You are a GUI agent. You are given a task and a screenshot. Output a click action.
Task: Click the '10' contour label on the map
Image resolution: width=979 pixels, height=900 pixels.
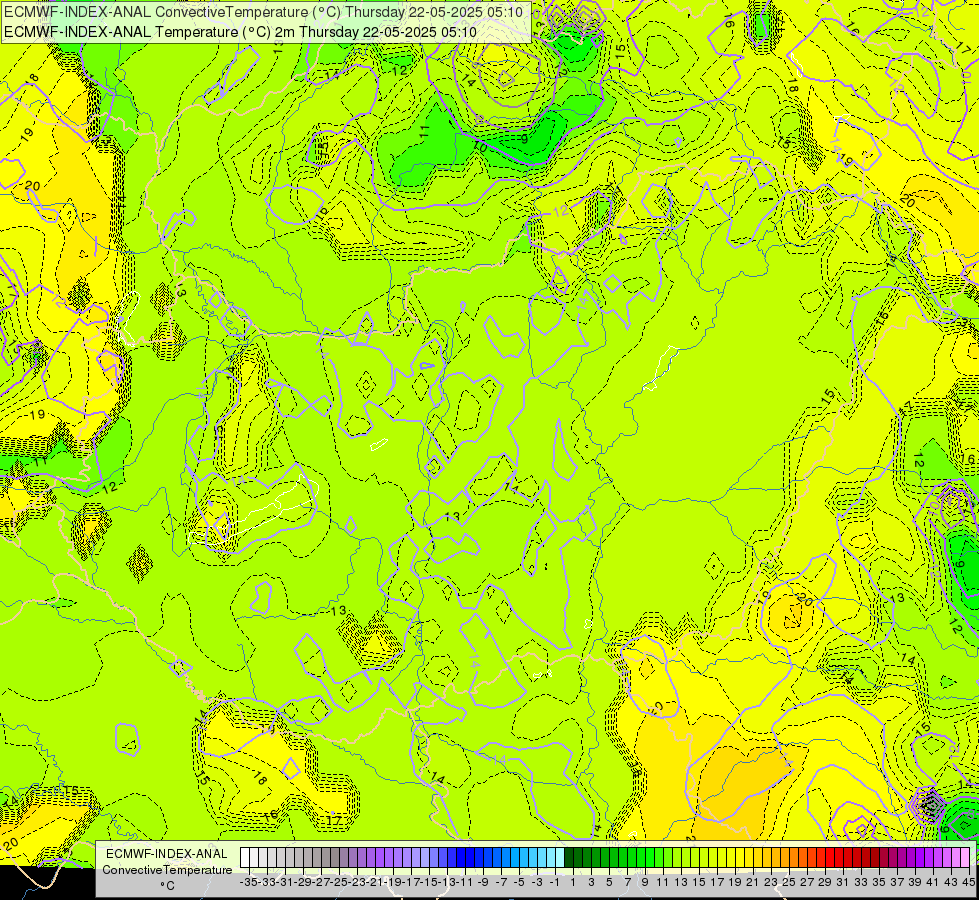(x=480, y=146)
